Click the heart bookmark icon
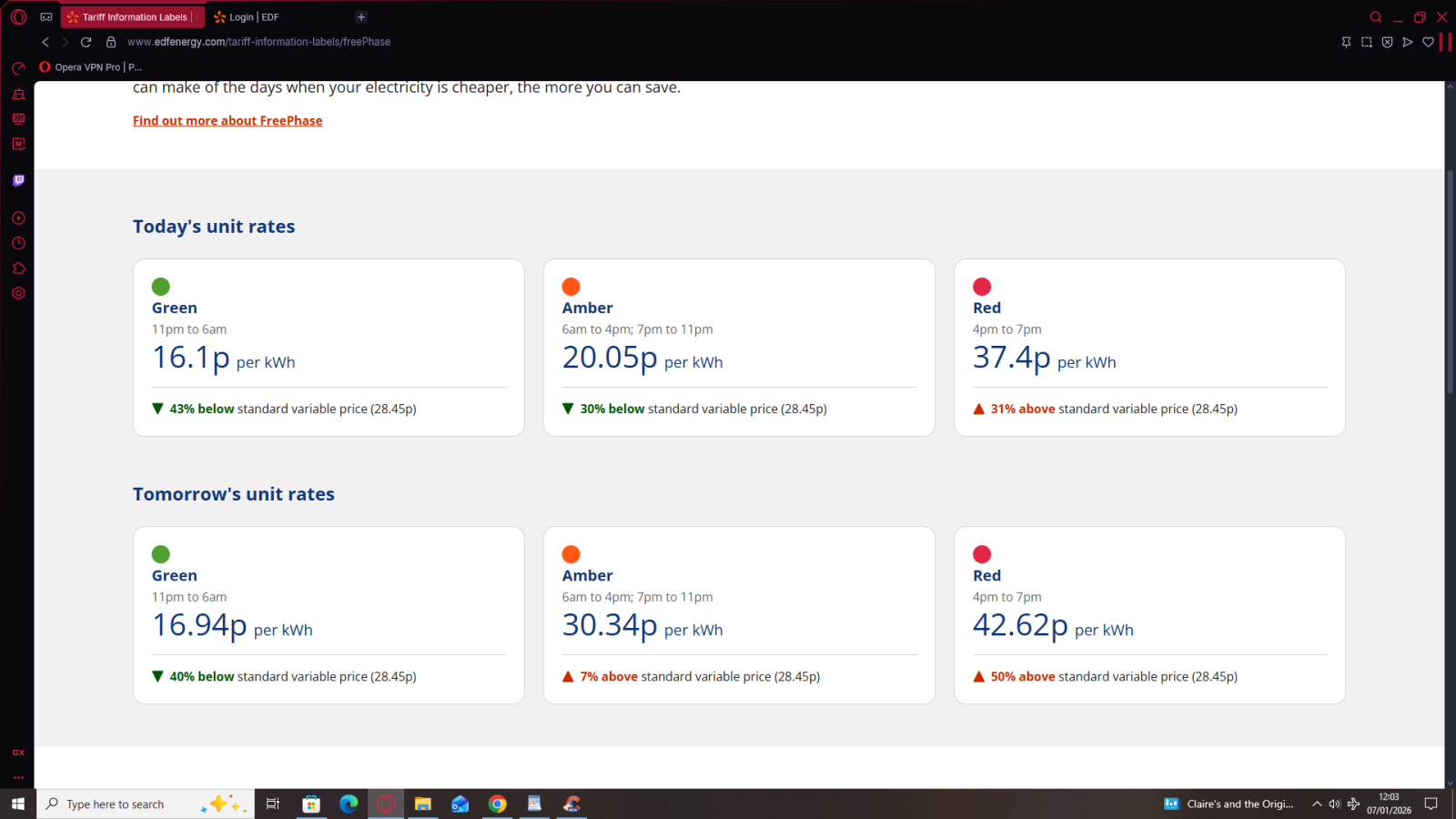1456x819 pixels. (x=1428, y=42)
